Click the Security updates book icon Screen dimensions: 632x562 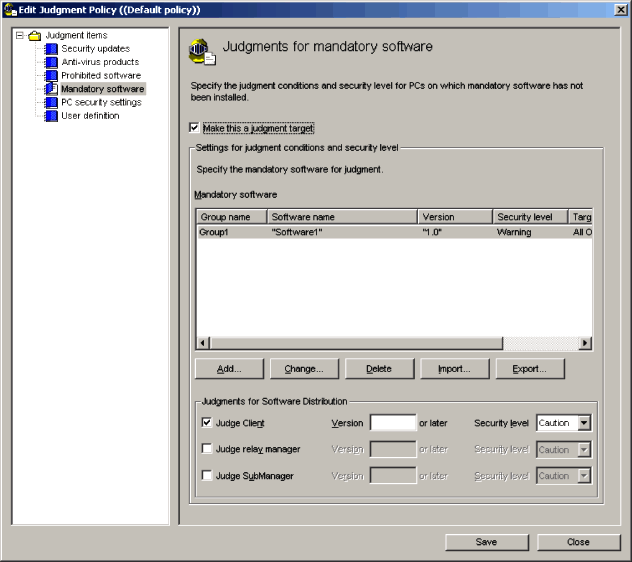51,49
